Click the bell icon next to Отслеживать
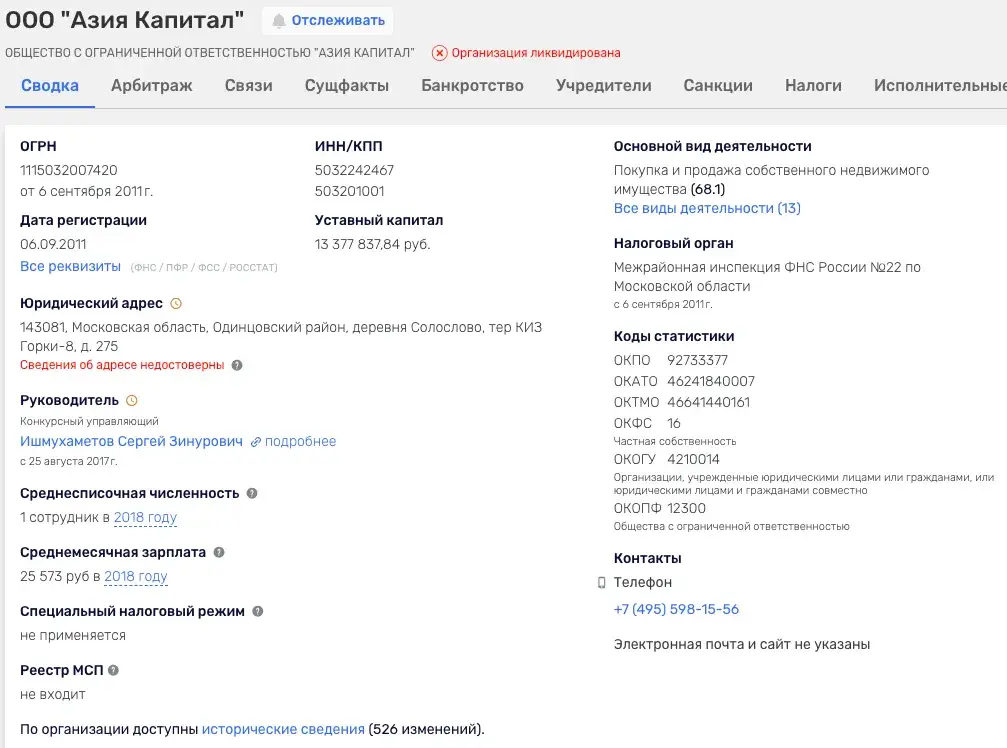Image resolution: width=1007 pixels, height=748 pixels. [279, 21]
